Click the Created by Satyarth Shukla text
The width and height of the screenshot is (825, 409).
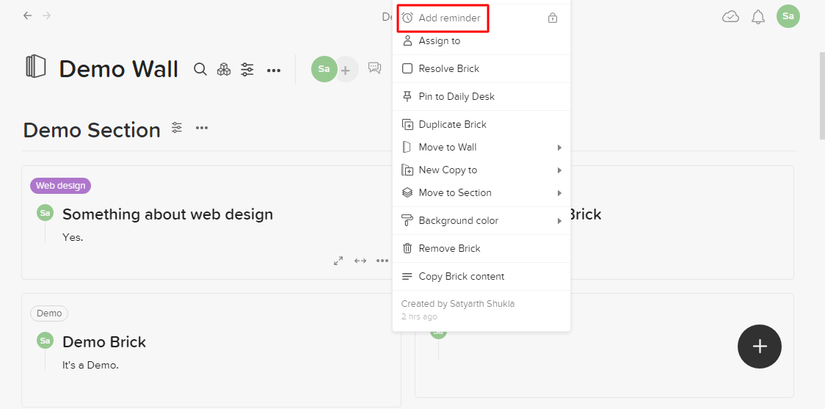tap(458, 304)
